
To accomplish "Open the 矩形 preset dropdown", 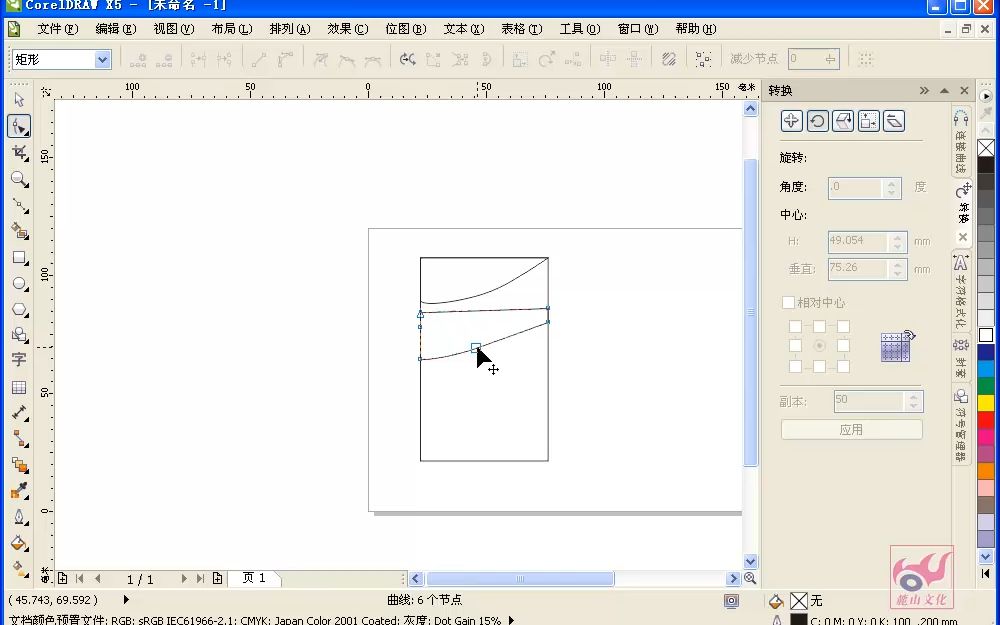I will (103, 59).
